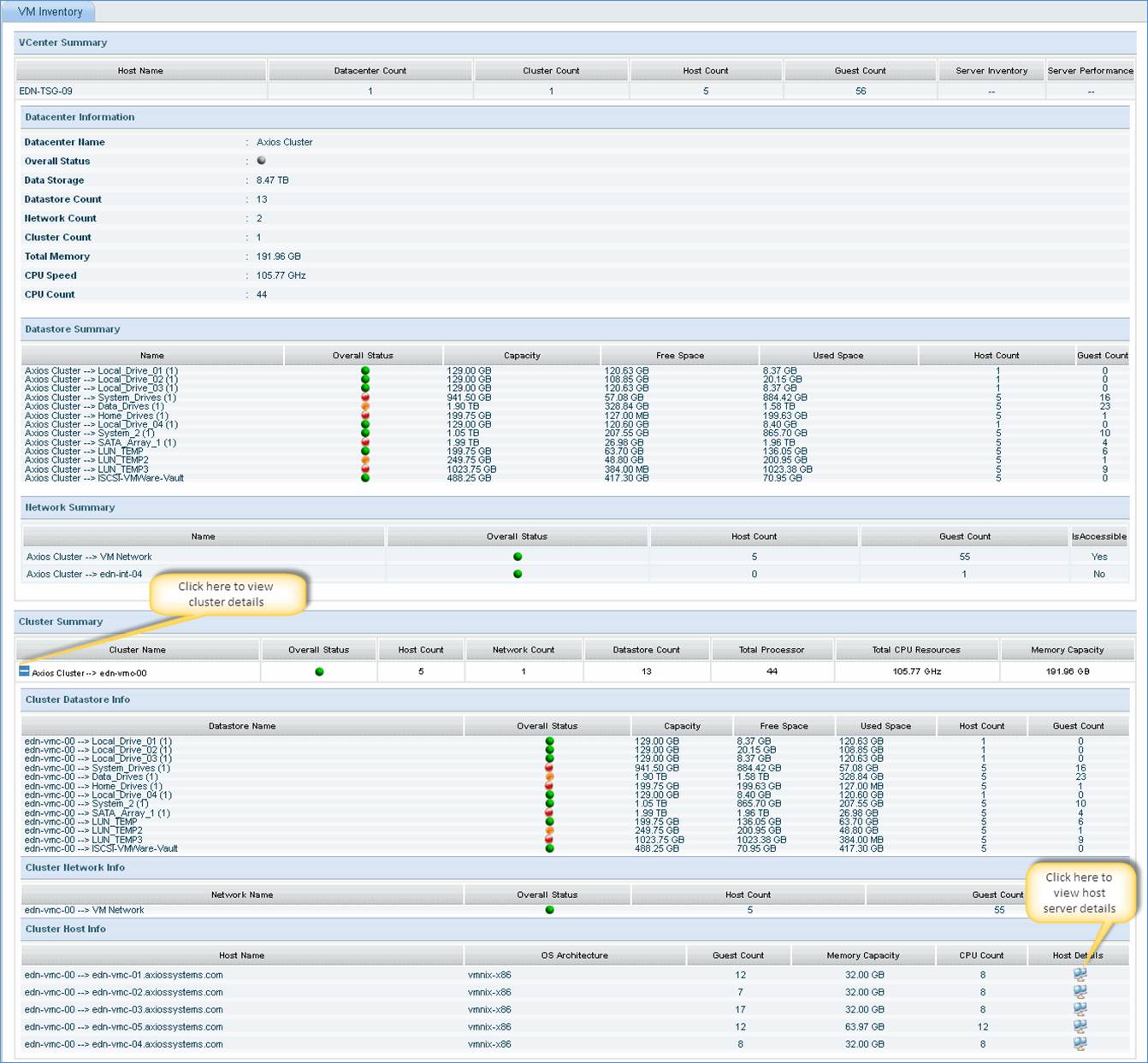The image size is (1148, 1063).
Task: Click the OS Architecture column header
Action: tap(574, 955)
